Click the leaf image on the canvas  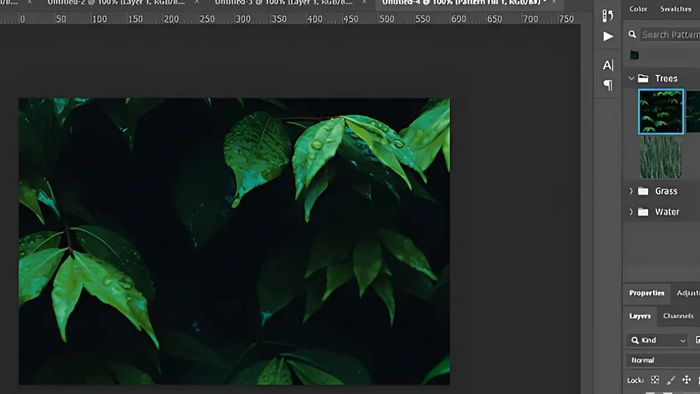234,241
